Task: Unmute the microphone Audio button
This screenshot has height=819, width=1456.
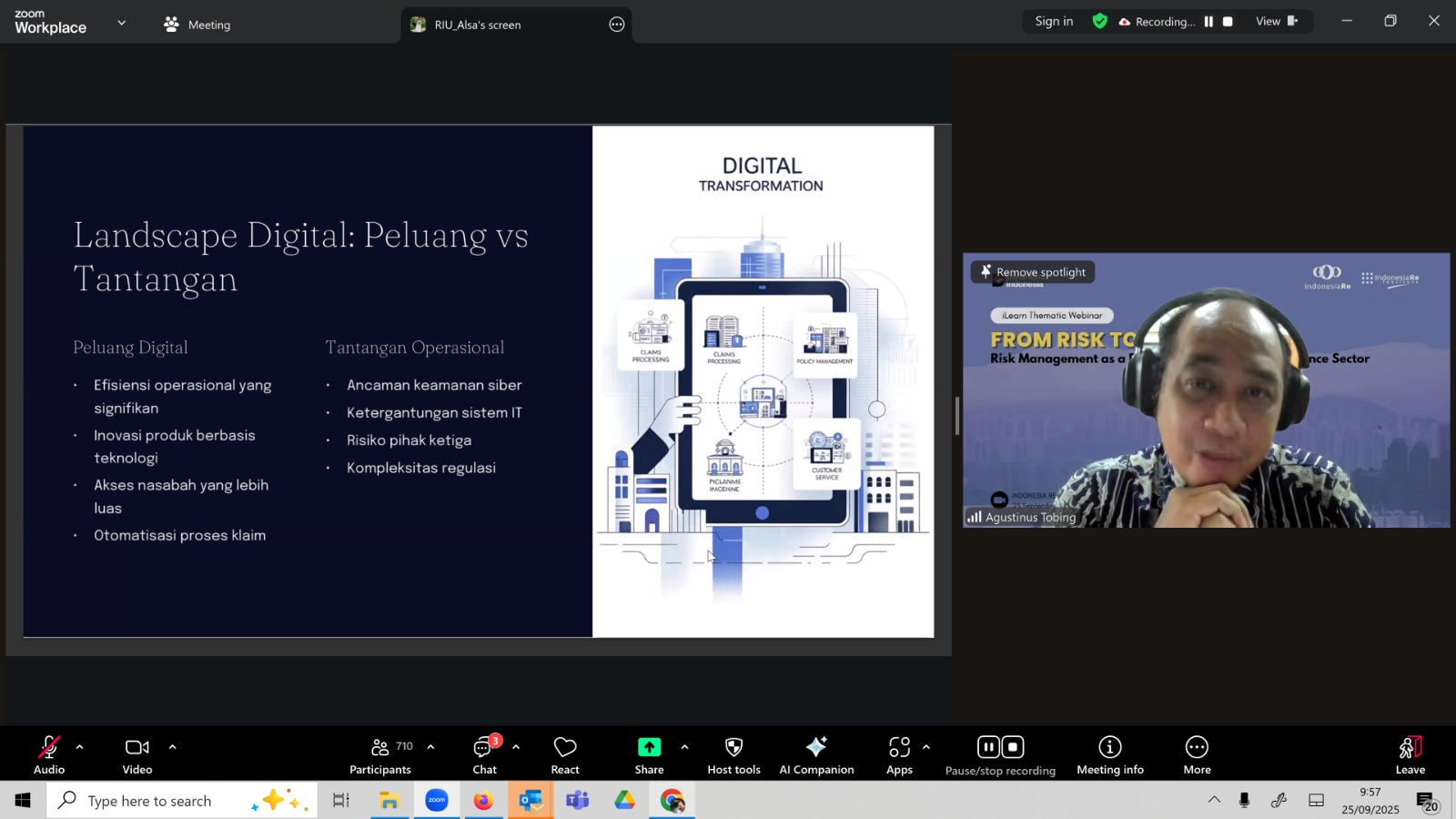Action: pyautogui.click(x=49, y=755)
